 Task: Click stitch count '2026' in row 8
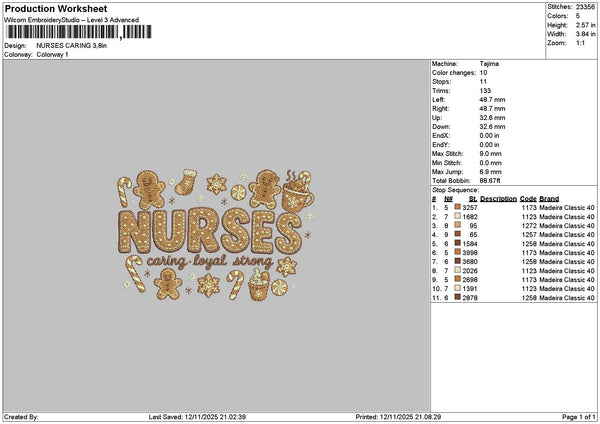coord(470,271)
